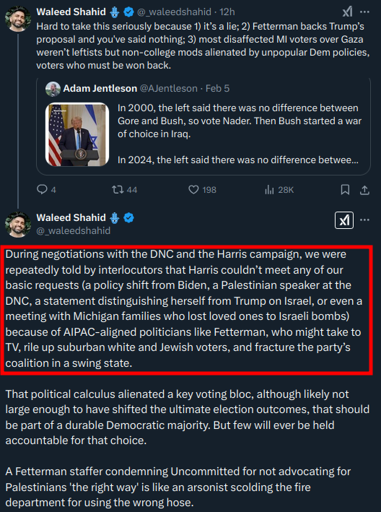Viewport: 381px width, 512px height.
Task: Click the 12h timestamp on the first tweet
Action: pyautogui.click(x=227, y=12)
